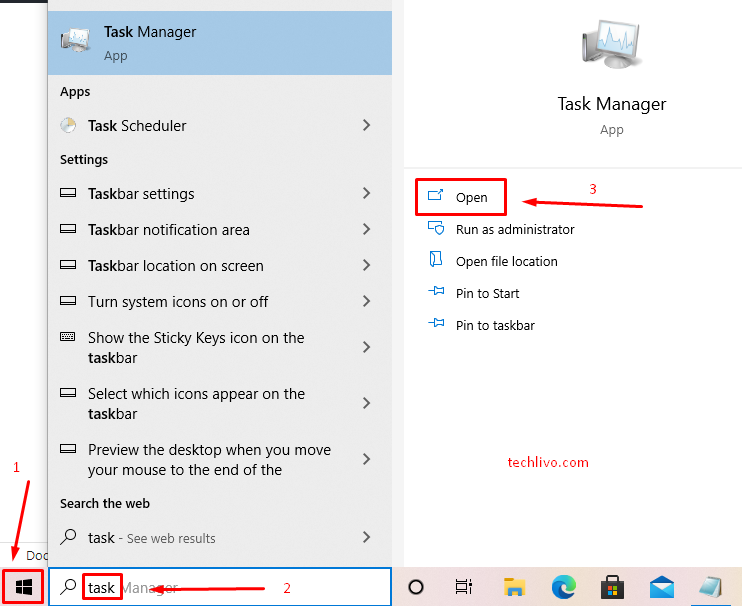Open Taskbar settings result
This screenshot has width=742, height=606.
(x=220, y=194)
